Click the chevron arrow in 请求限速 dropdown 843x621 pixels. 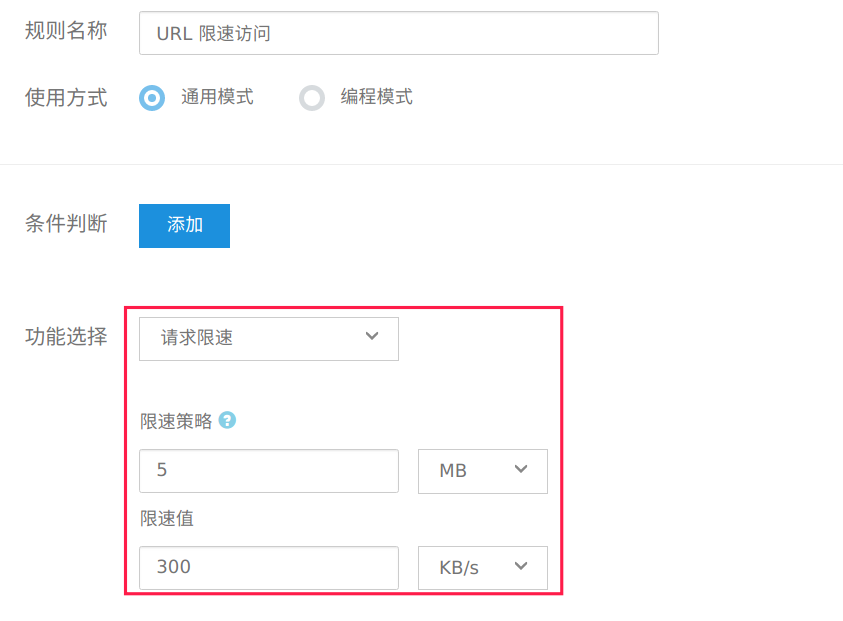[372, 337]
